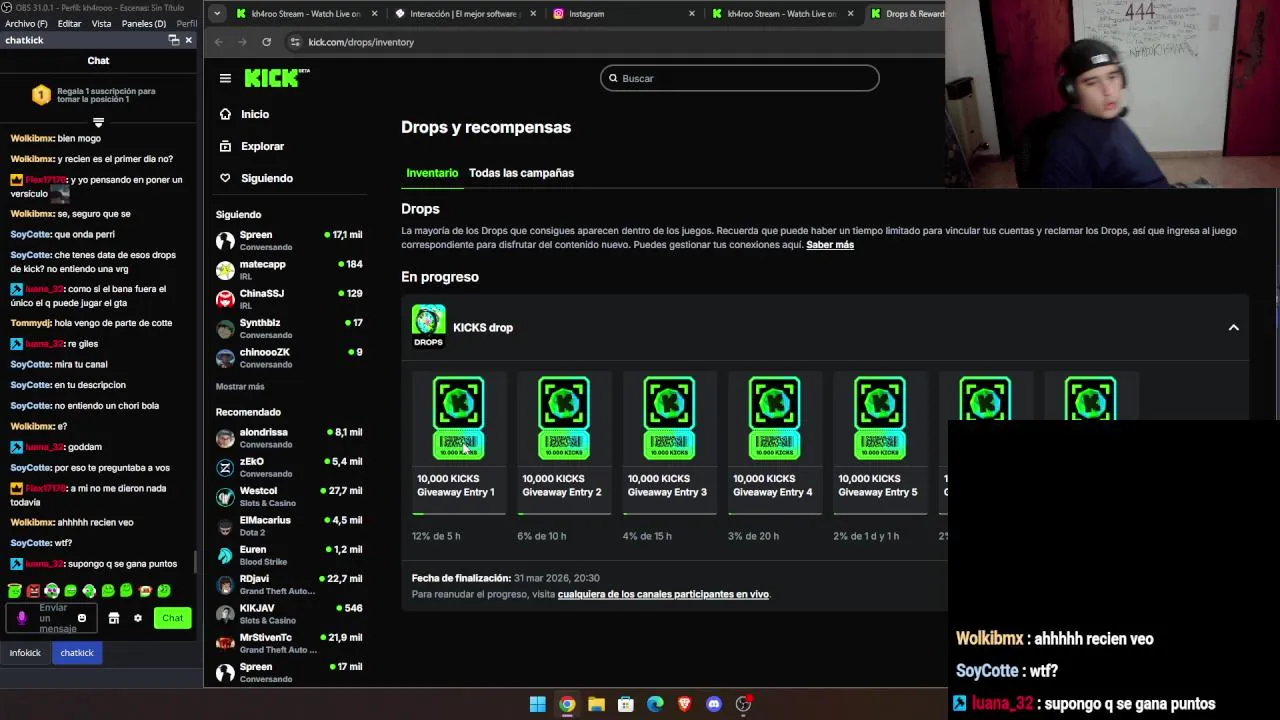The width and height of the screenshot is (1280, 720).
Task: Expand Mostrar más in Siguiendo list
Action: point(240,386)
